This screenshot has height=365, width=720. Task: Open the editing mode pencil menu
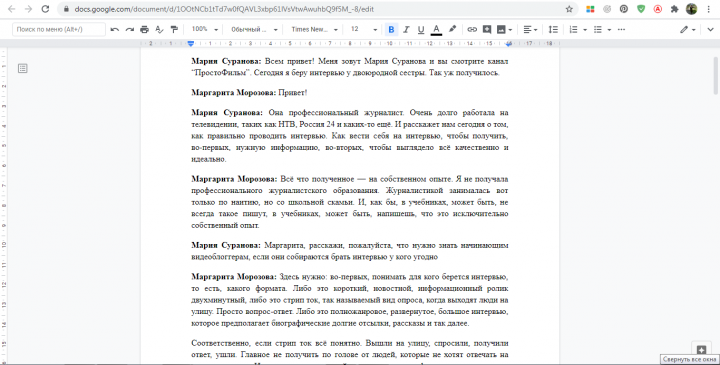687,29
